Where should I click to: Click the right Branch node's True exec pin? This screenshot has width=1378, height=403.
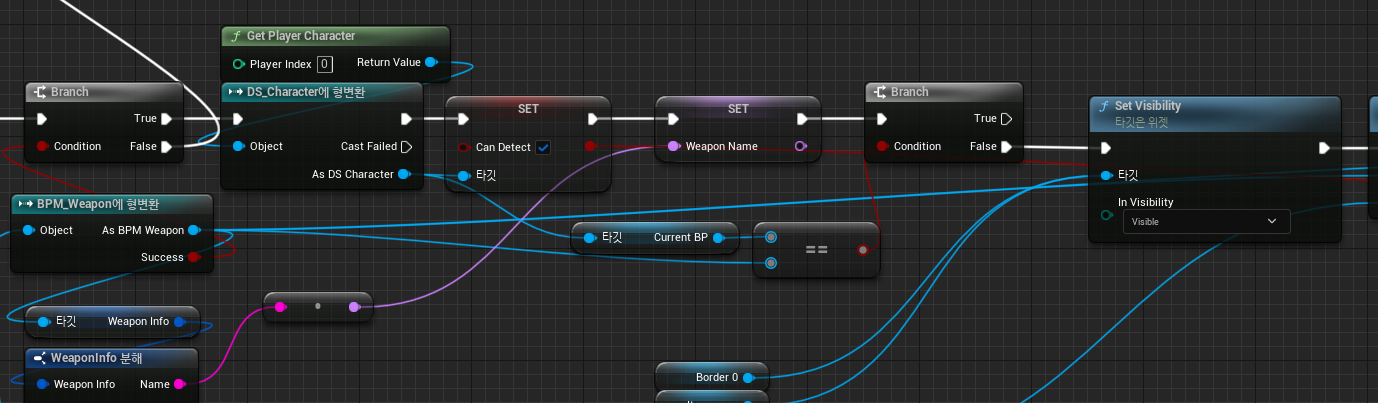click(1006, 119)
